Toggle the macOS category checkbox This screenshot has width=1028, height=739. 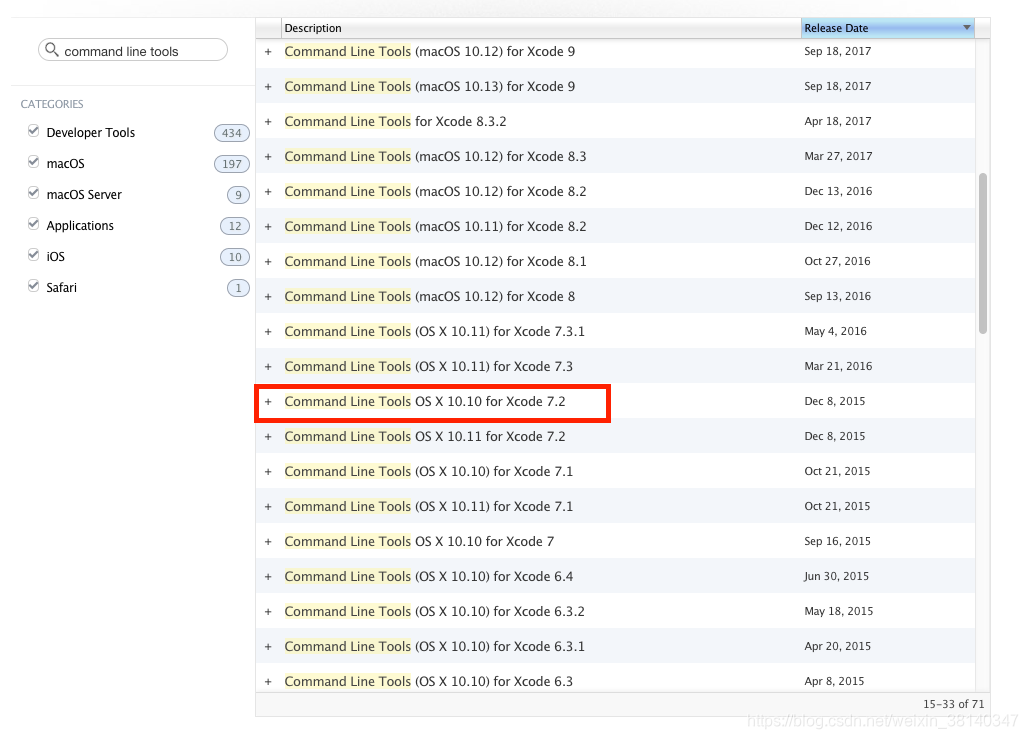(33, 162)
